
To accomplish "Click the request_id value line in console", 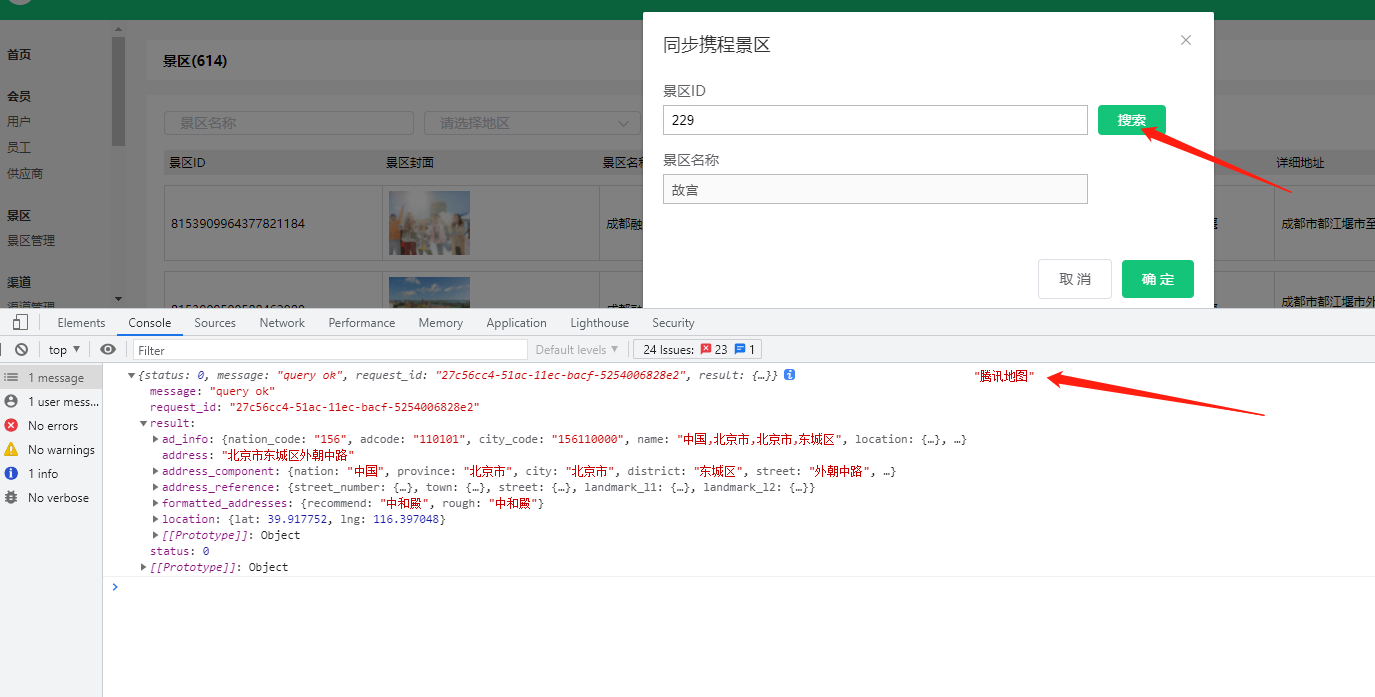I will coord(315,407).
